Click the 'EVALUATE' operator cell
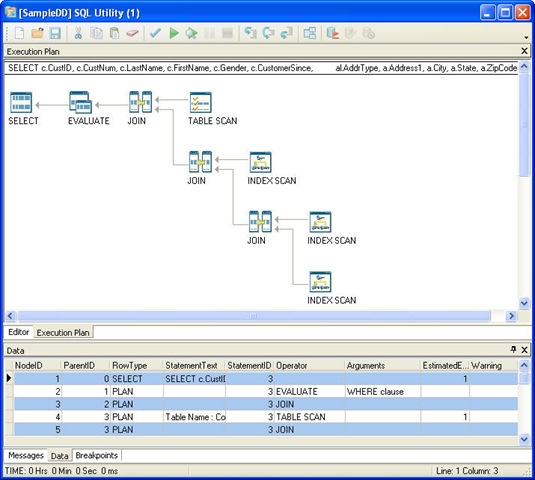Screen dimensions: 535x480 (309, 391)
